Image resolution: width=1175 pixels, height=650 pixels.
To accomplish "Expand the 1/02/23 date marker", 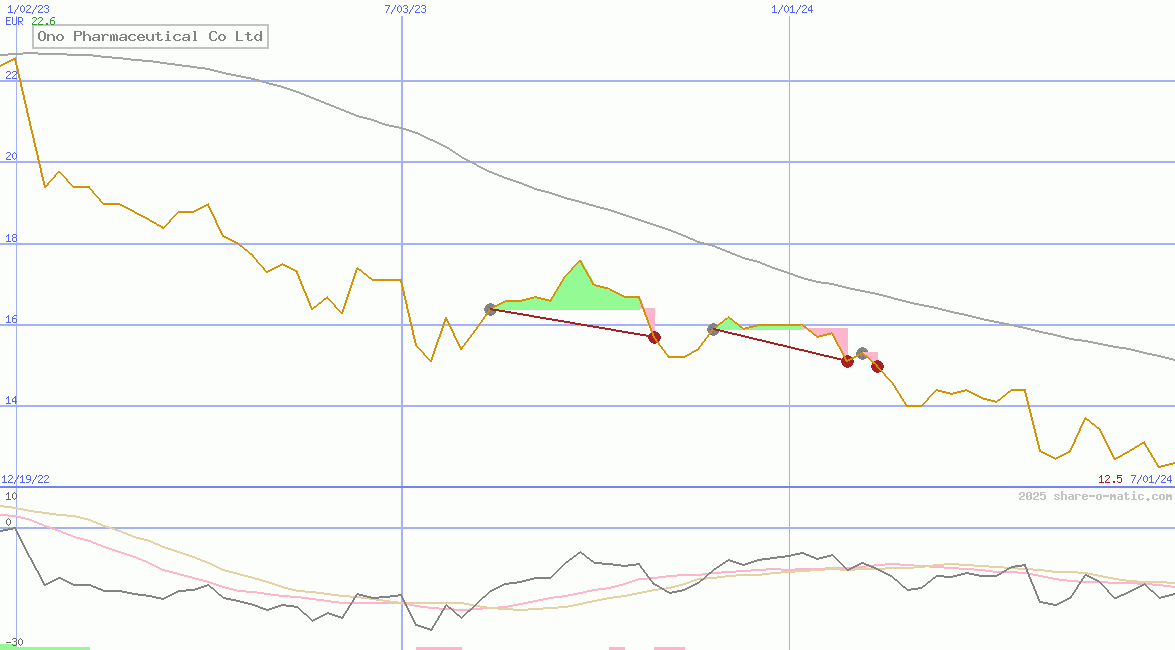I will [27, 8].
